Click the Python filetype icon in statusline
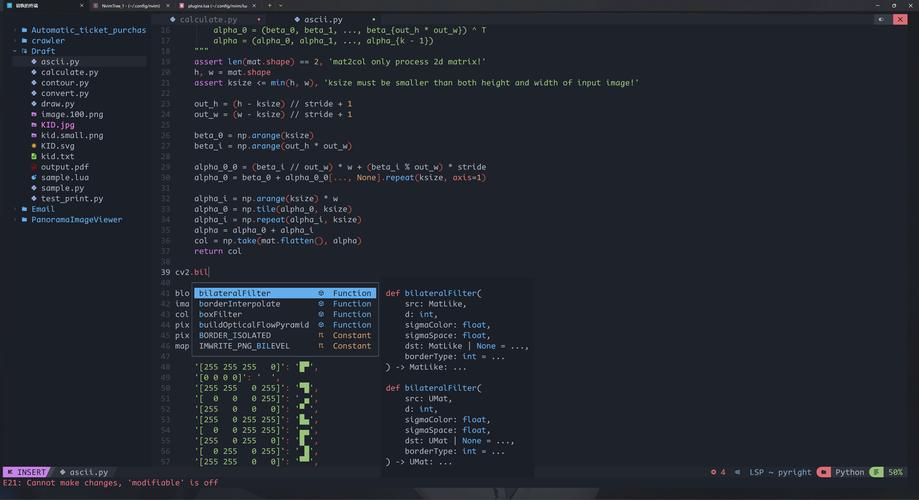 point(823,472)
